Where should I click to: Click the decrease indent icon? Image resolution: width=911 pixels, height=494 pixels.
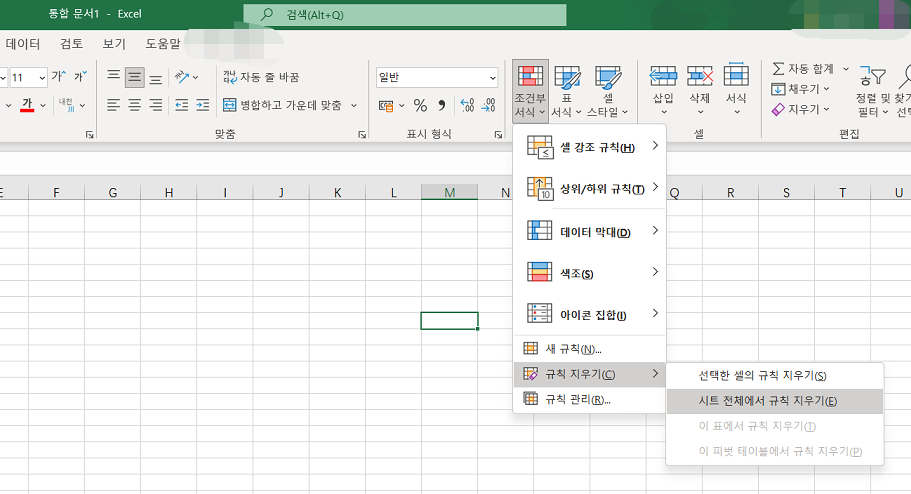point(182,105)
